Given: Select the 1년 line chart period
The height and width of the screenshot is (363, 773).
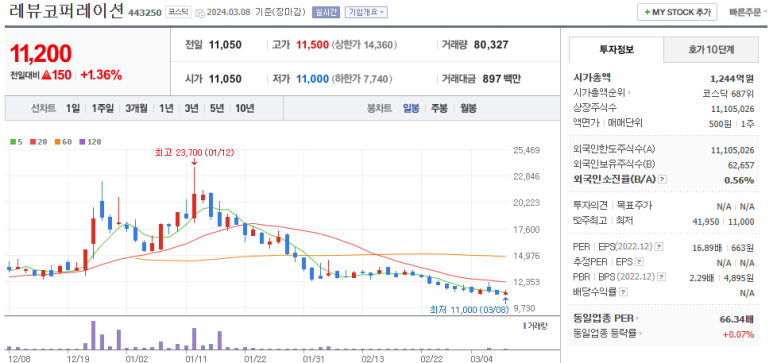Looking at the screenshot, I should (x=166, y=109).
